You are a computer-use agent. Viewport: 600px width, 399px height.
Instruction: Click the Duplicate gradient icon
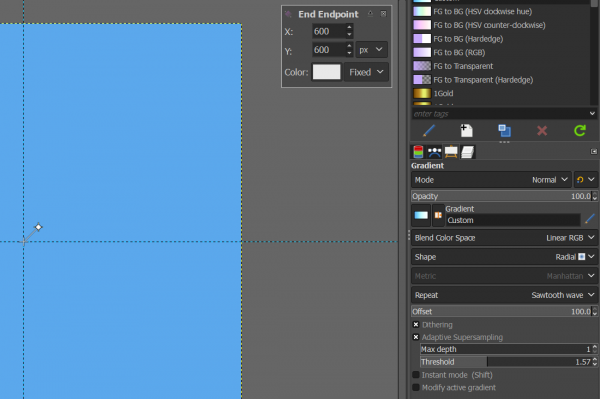point(504,131)
